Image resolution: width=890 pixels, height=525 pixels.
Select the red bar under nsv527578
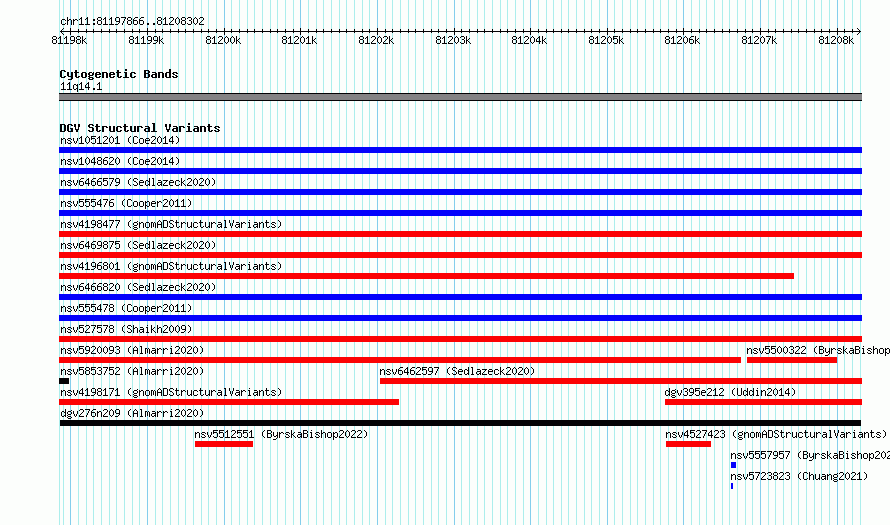pos(460,339)
